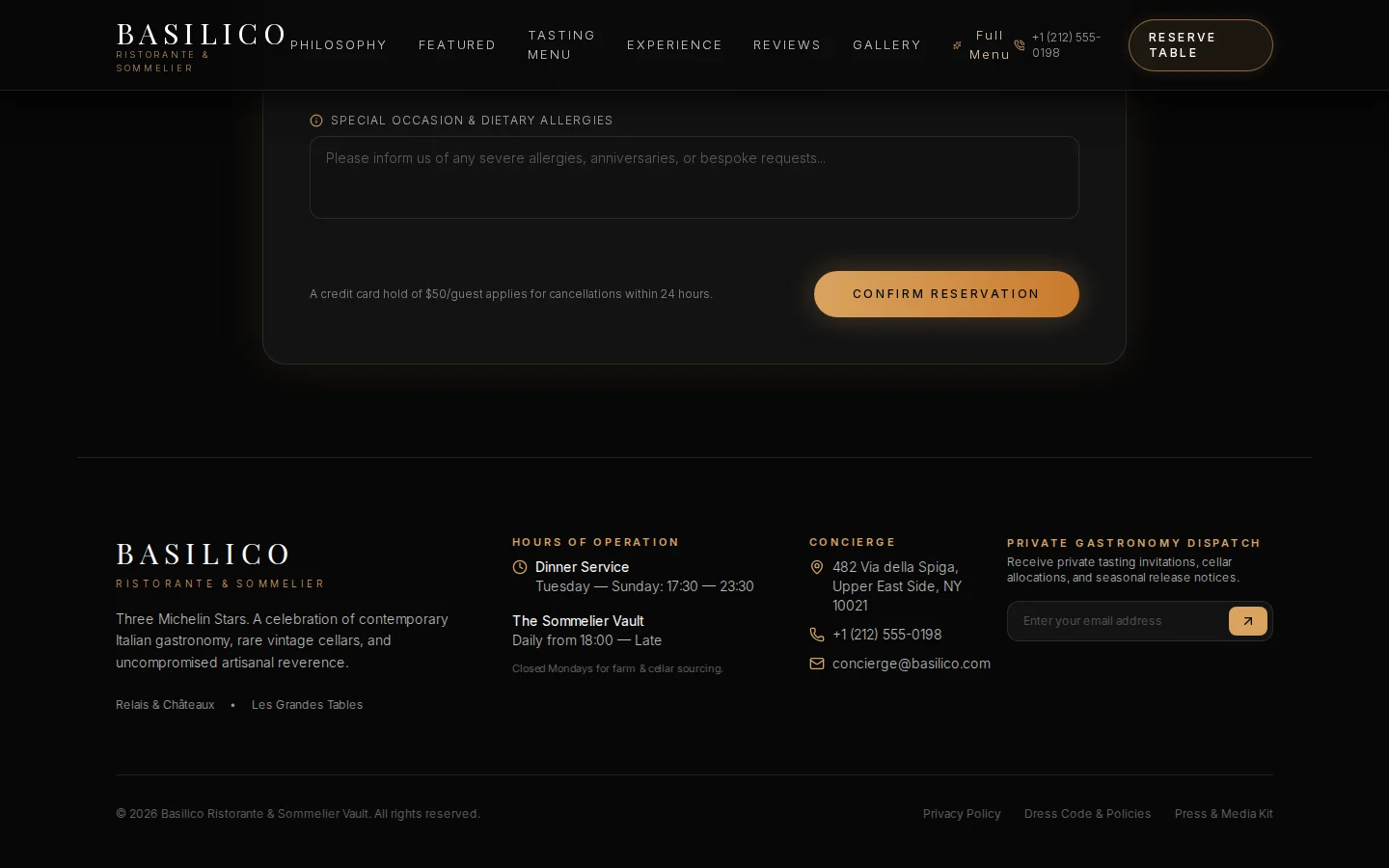
Task: Click the Relais & Châteaux affiliation text
Action: tap(165, 705)
